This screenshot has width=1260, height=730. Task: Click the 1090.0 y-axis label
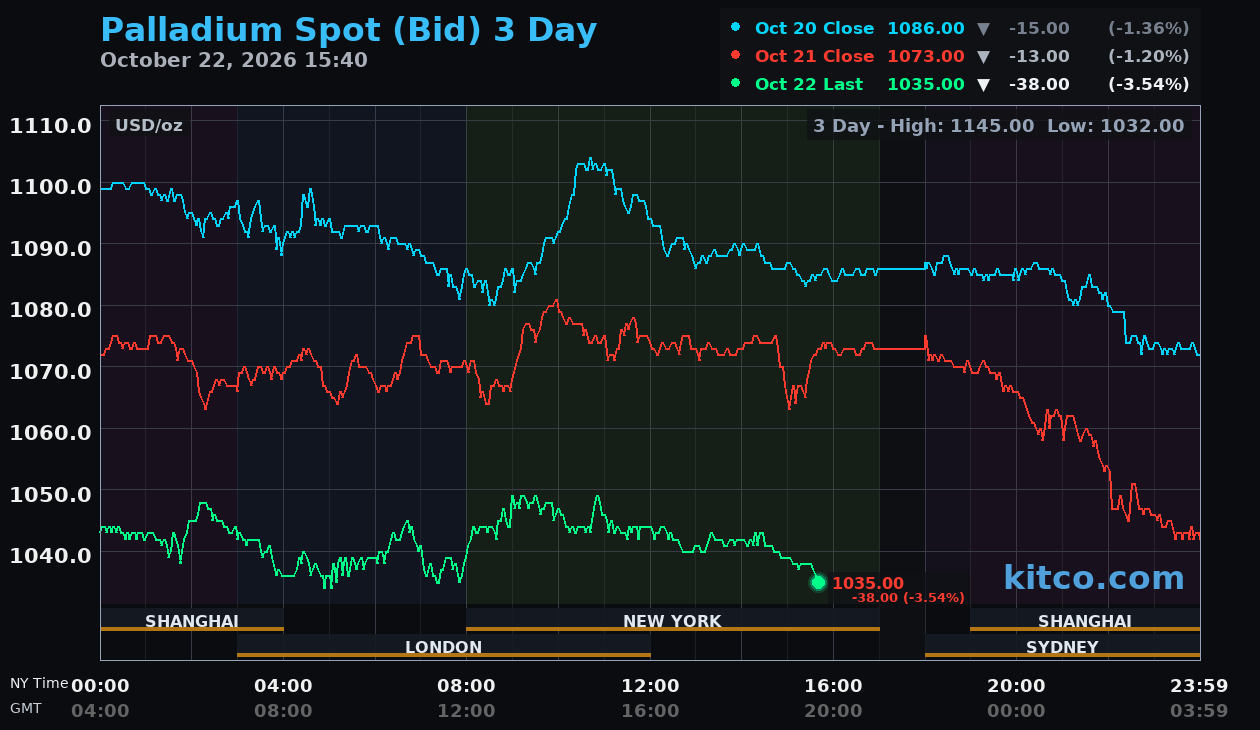tap(51, 248)
